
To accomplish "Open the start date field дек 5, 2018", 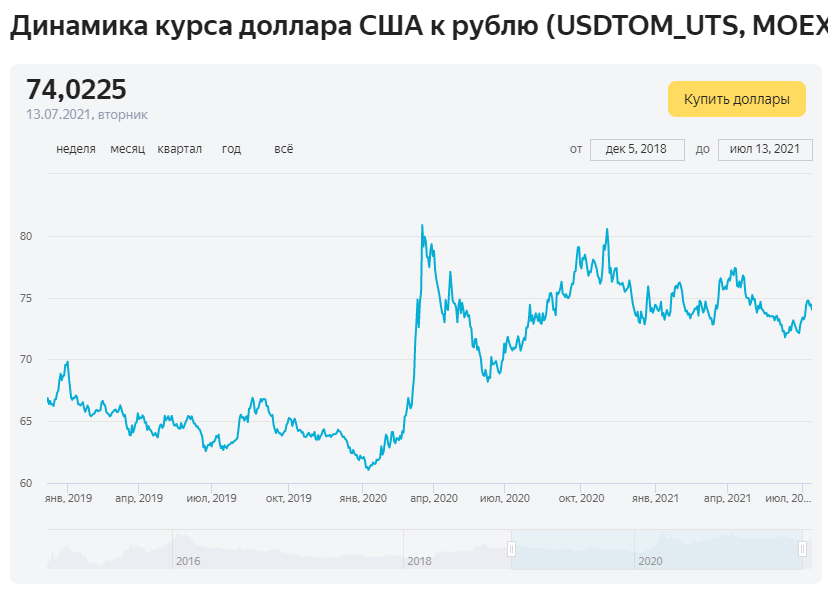I will pos(637,149).
